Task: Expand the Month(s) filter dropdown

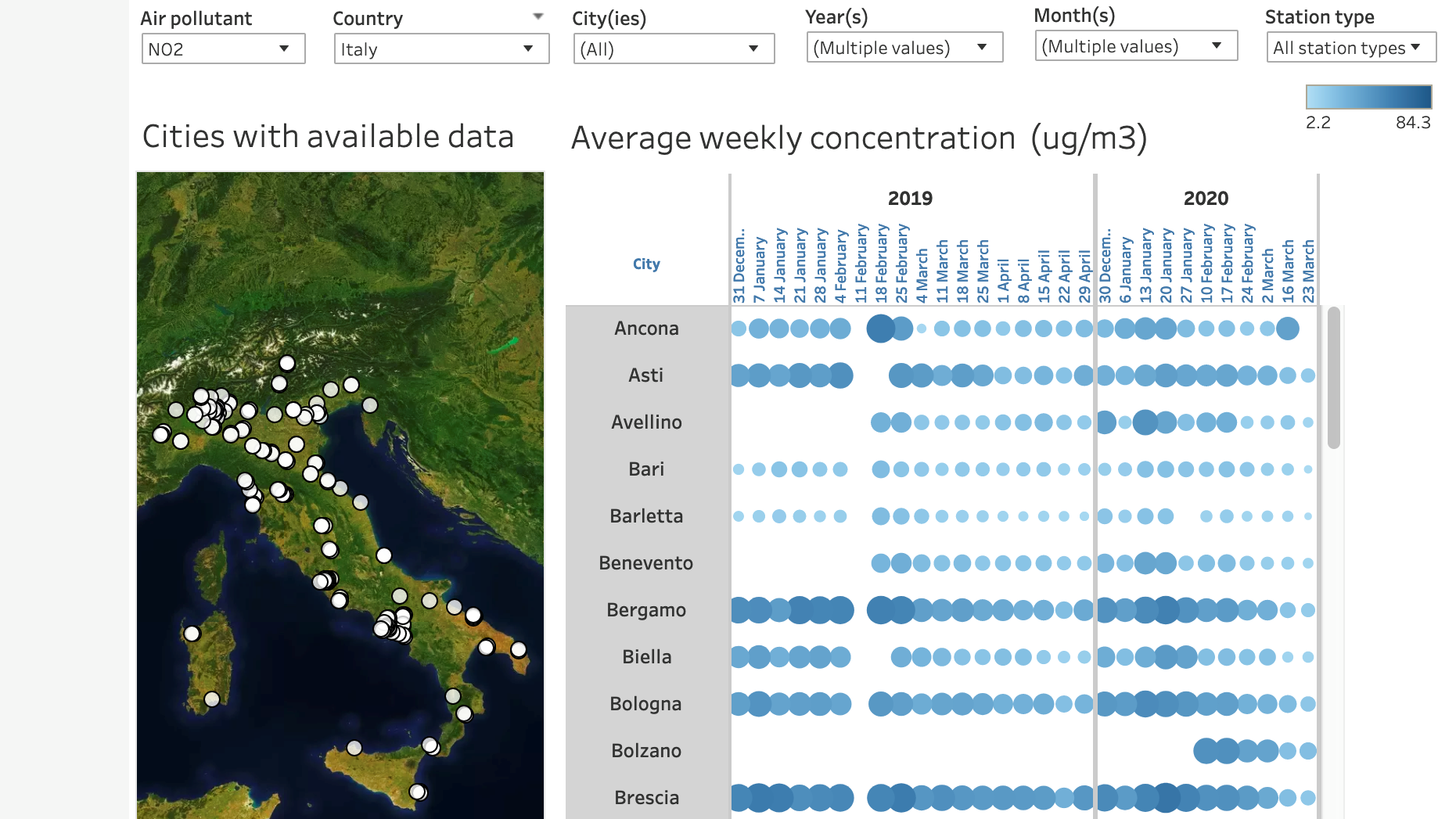Action: (x=1135, y=46)
